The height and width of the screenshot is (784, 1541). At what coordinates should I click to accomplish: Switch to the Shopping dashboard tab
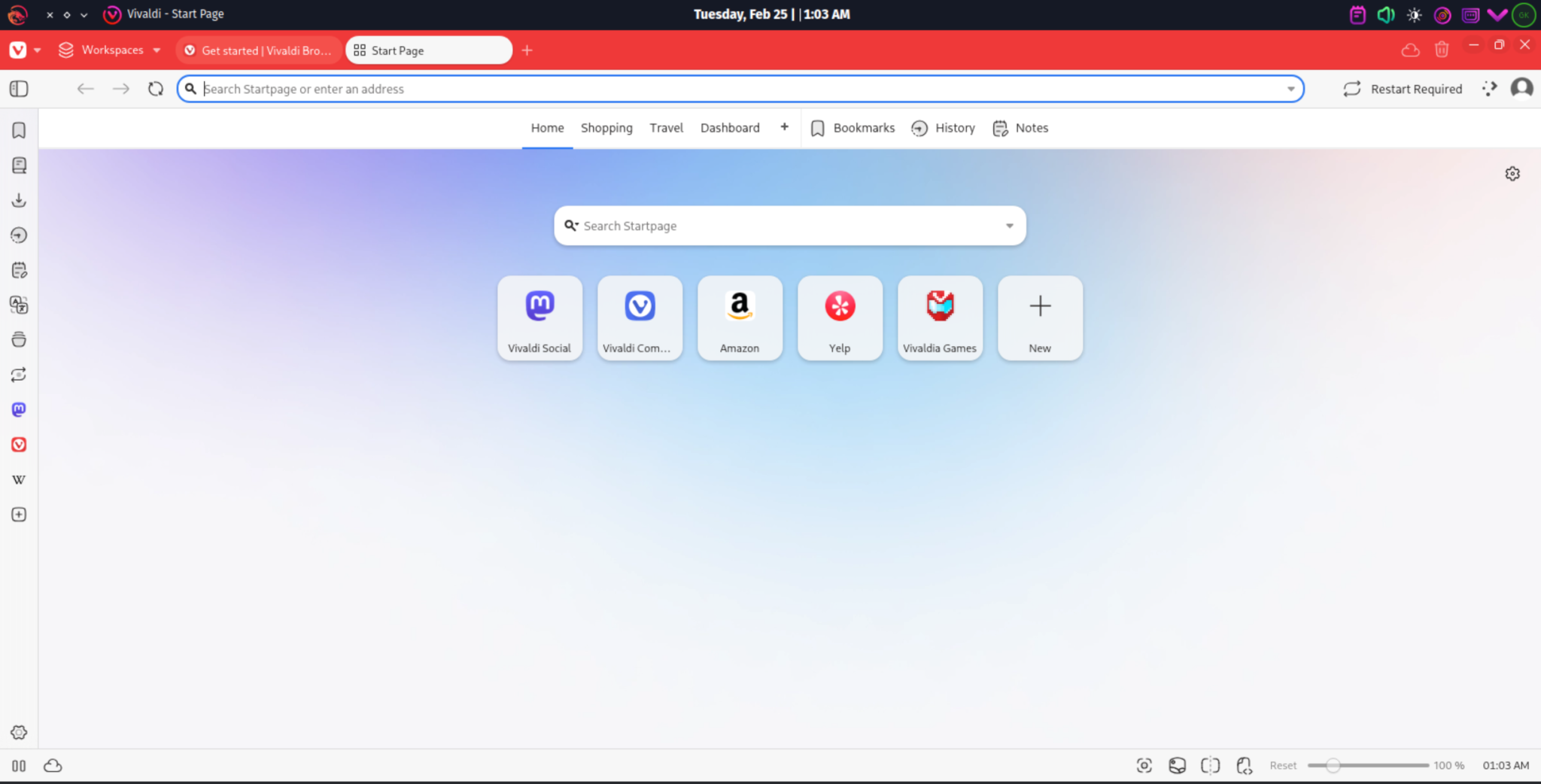606,128
